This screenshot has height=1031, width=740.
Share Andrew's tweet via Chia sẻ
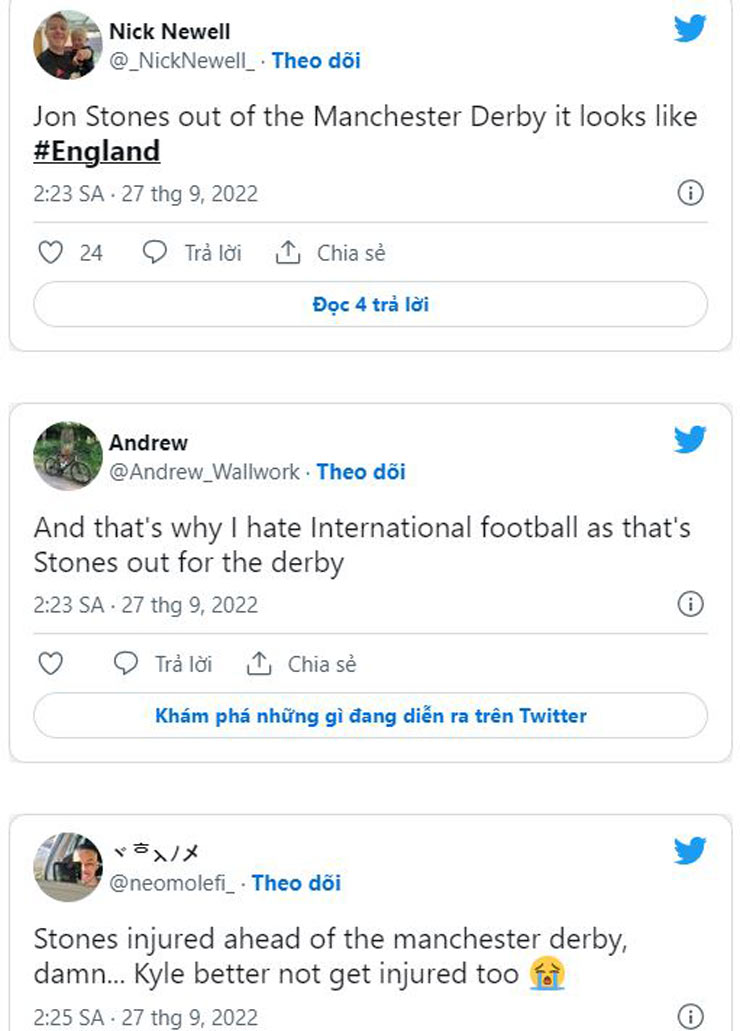coord(302,664)
